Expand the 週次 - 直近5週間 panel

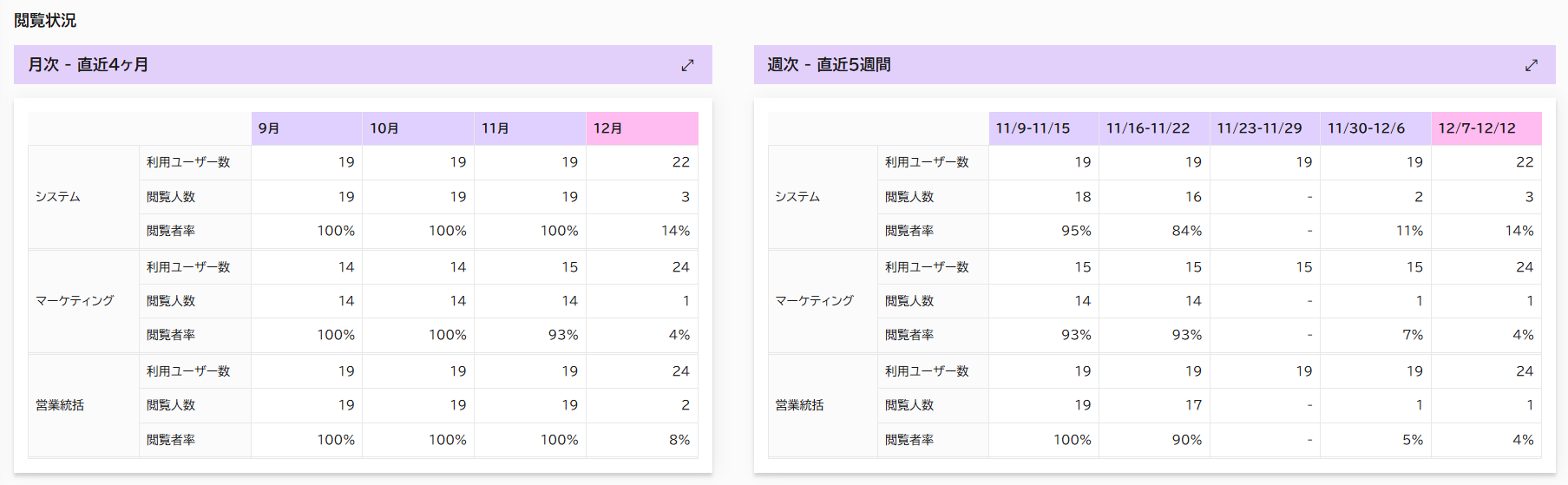click(x=1532, y=65)
